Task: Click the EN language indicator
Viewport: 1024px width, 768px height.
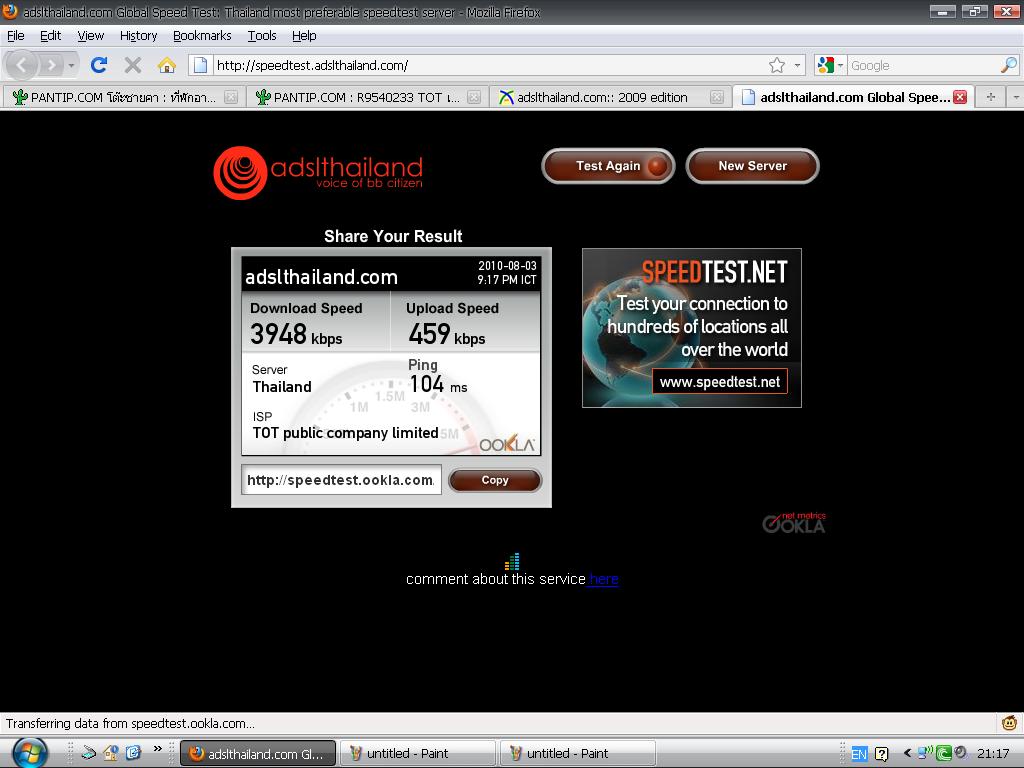Action: pos(859,754)
